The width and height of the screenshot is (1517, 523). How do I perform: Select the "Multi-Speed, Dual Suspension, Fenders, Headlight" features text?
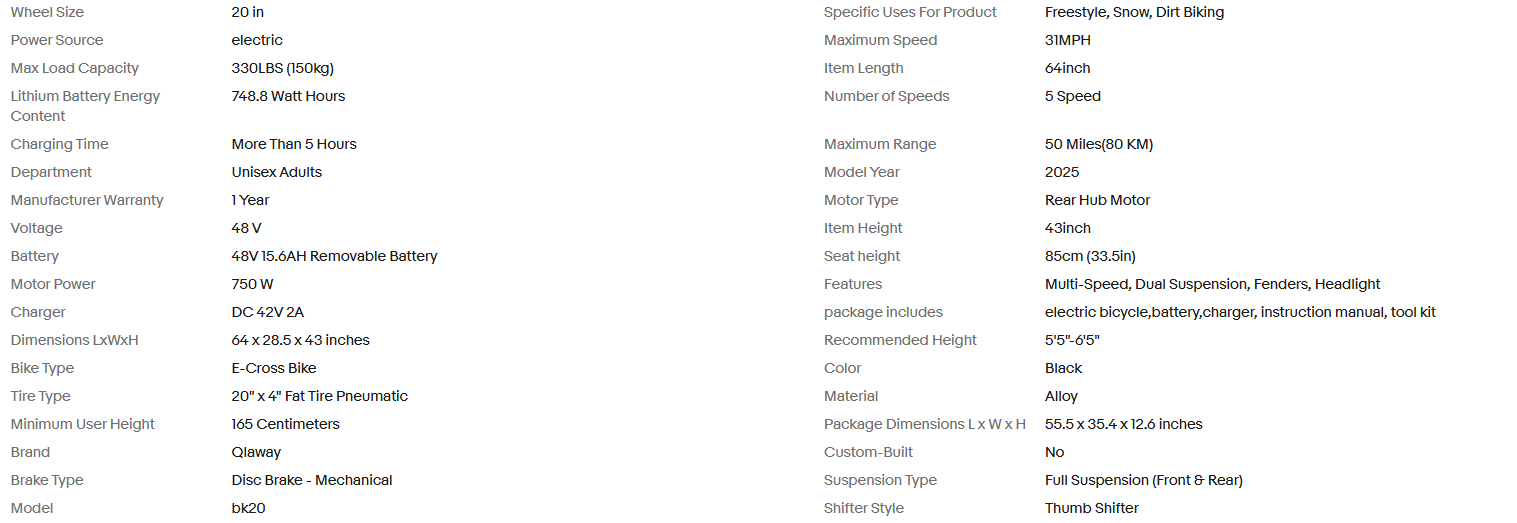[1212, 285]
